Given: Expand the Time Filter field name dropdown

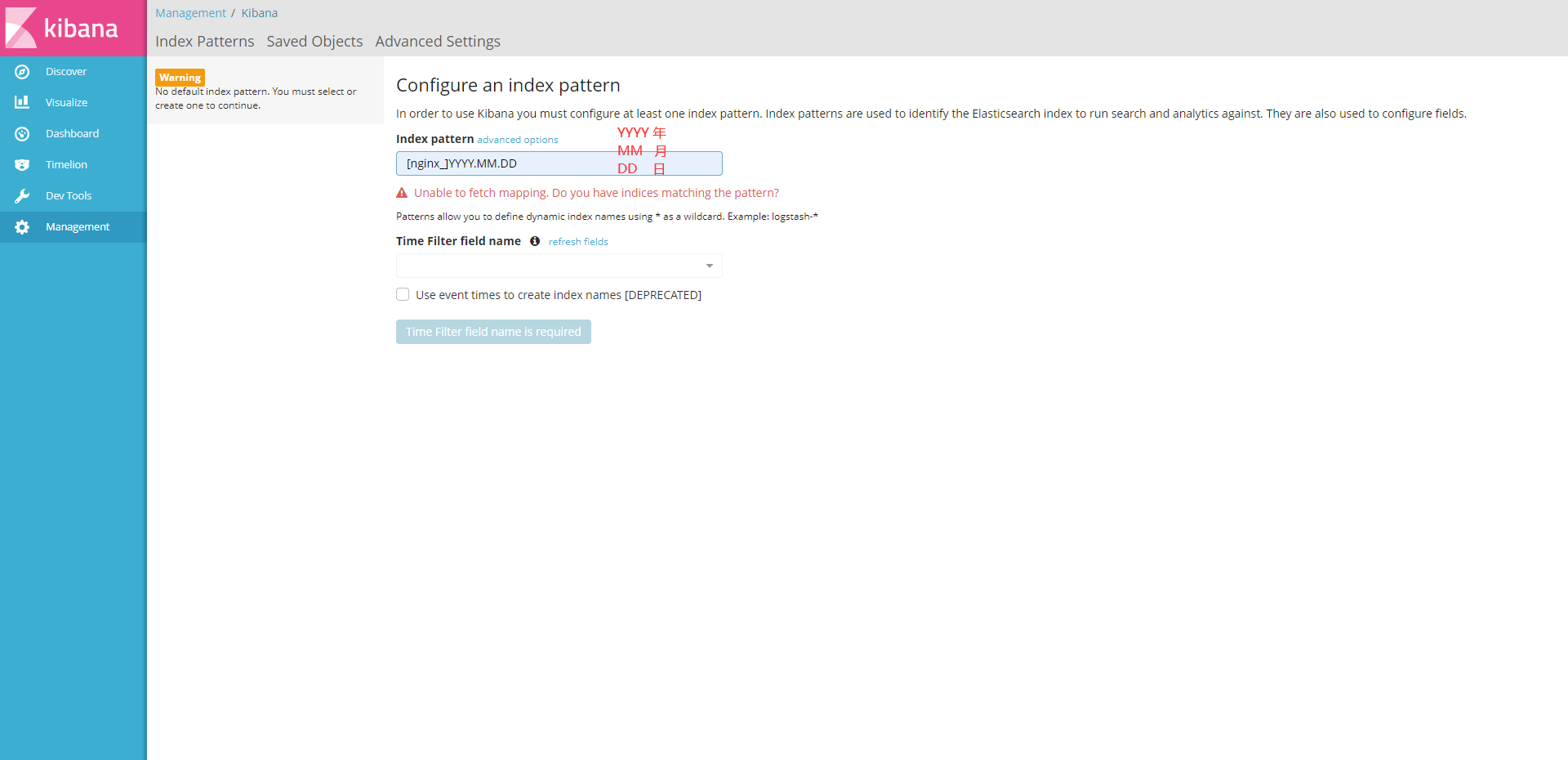Looking at the screenshot, I should click(559, 266).
